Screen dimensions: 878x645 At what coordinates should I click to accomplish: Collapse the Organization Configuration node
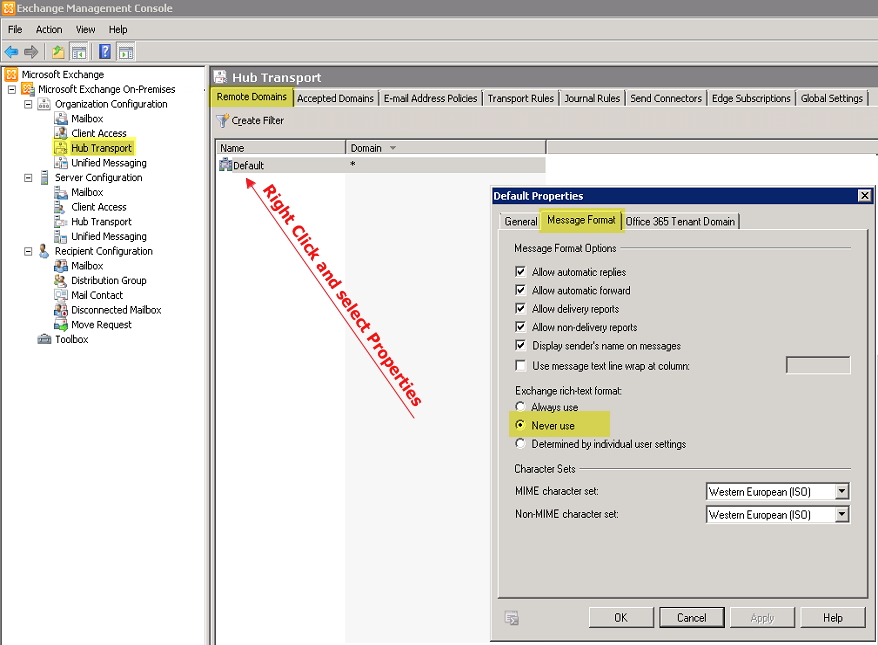(28, 104)
